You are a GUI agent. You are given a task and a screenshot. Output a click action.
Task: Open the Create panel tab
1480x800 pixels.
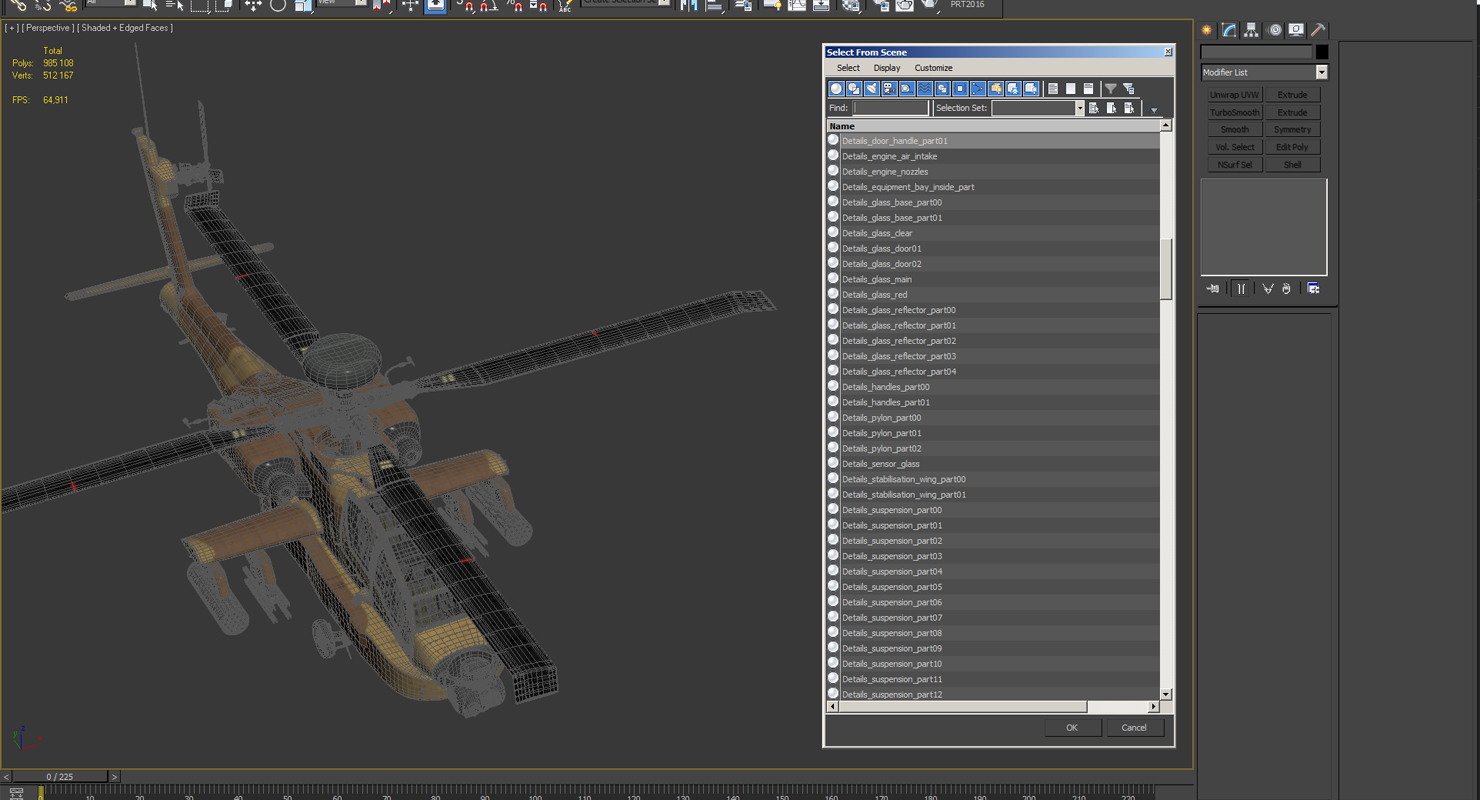[1208, 30]
